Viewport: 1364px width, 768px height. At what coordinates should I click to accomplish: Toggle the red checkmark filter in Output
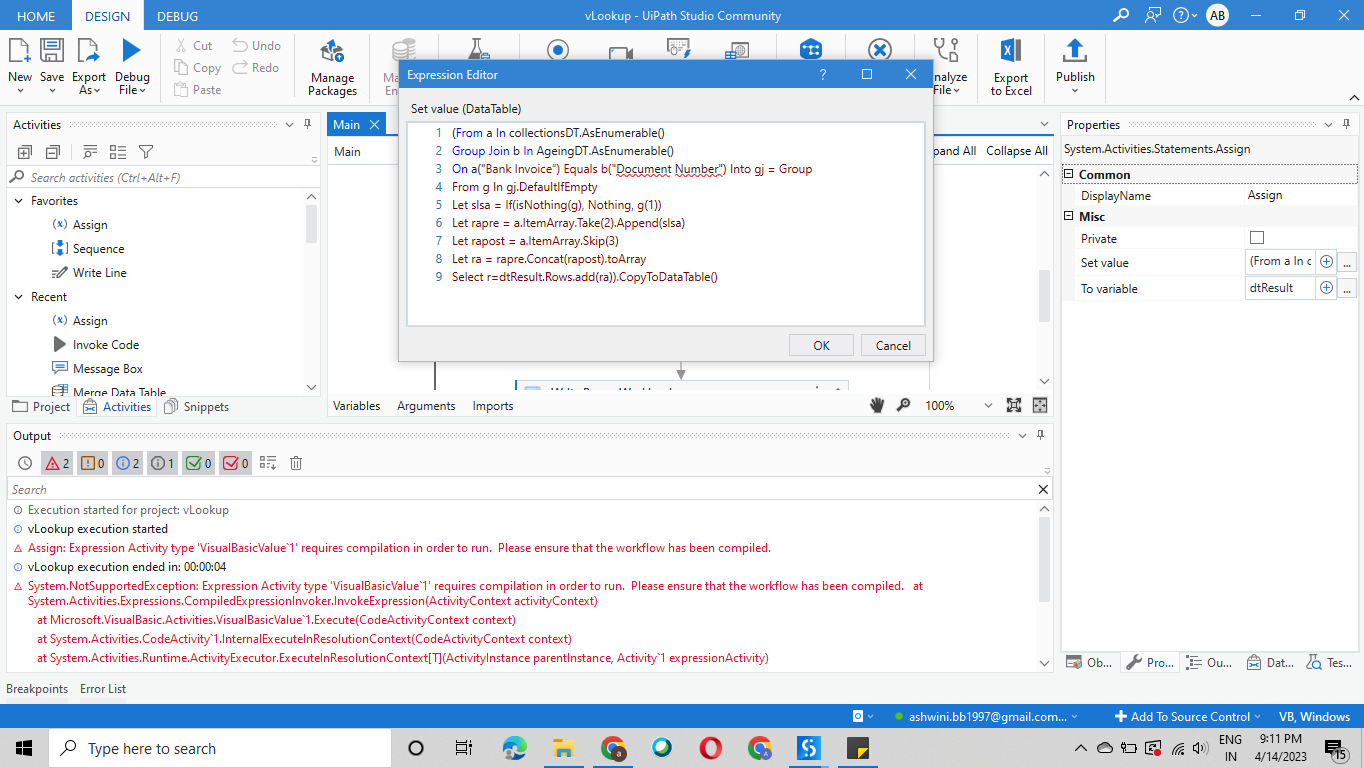235,463
